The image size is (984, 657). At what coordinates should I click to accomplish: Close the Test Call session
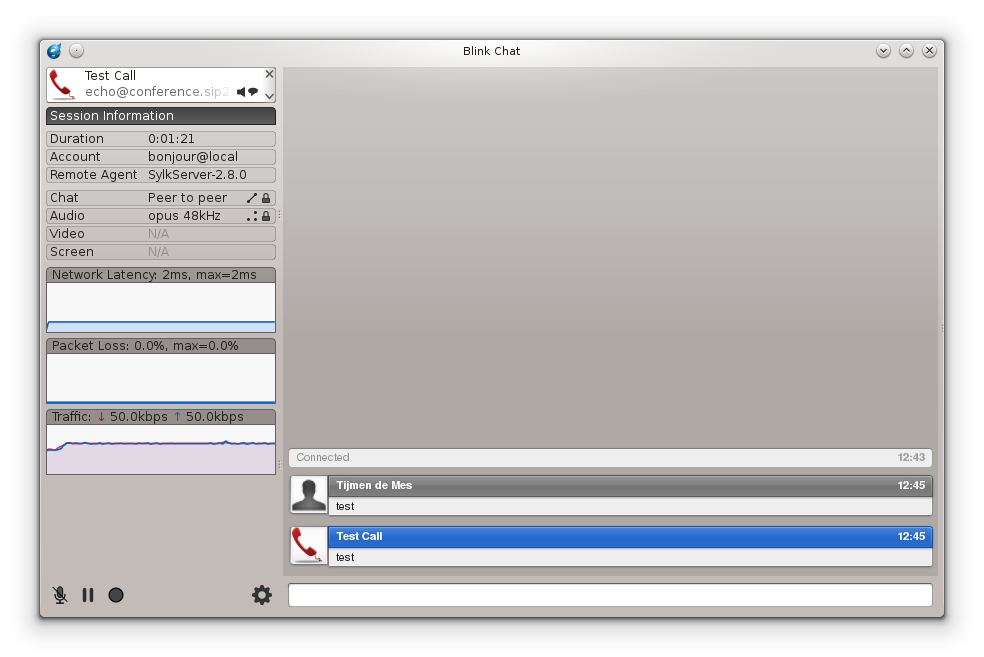point(269,74)
